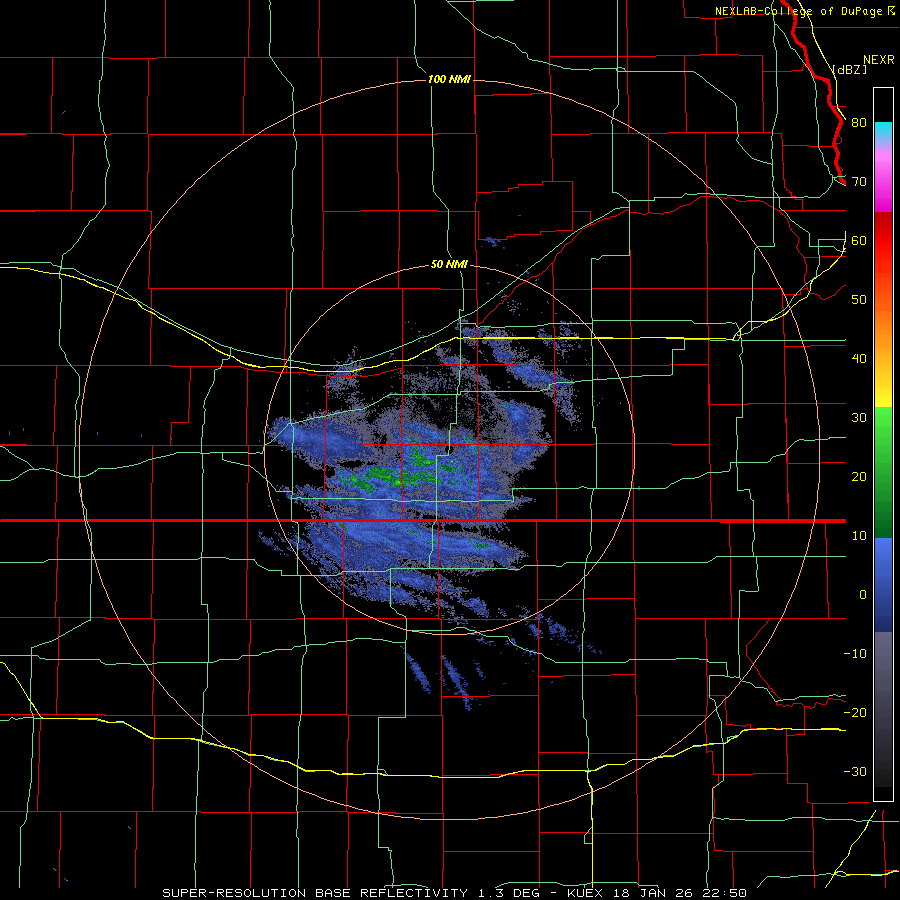Screen dimensions: 900x900
Task: Click the KUEX 18 JAN 26 22:50 timestamp
Action: [x=657, y=893]
